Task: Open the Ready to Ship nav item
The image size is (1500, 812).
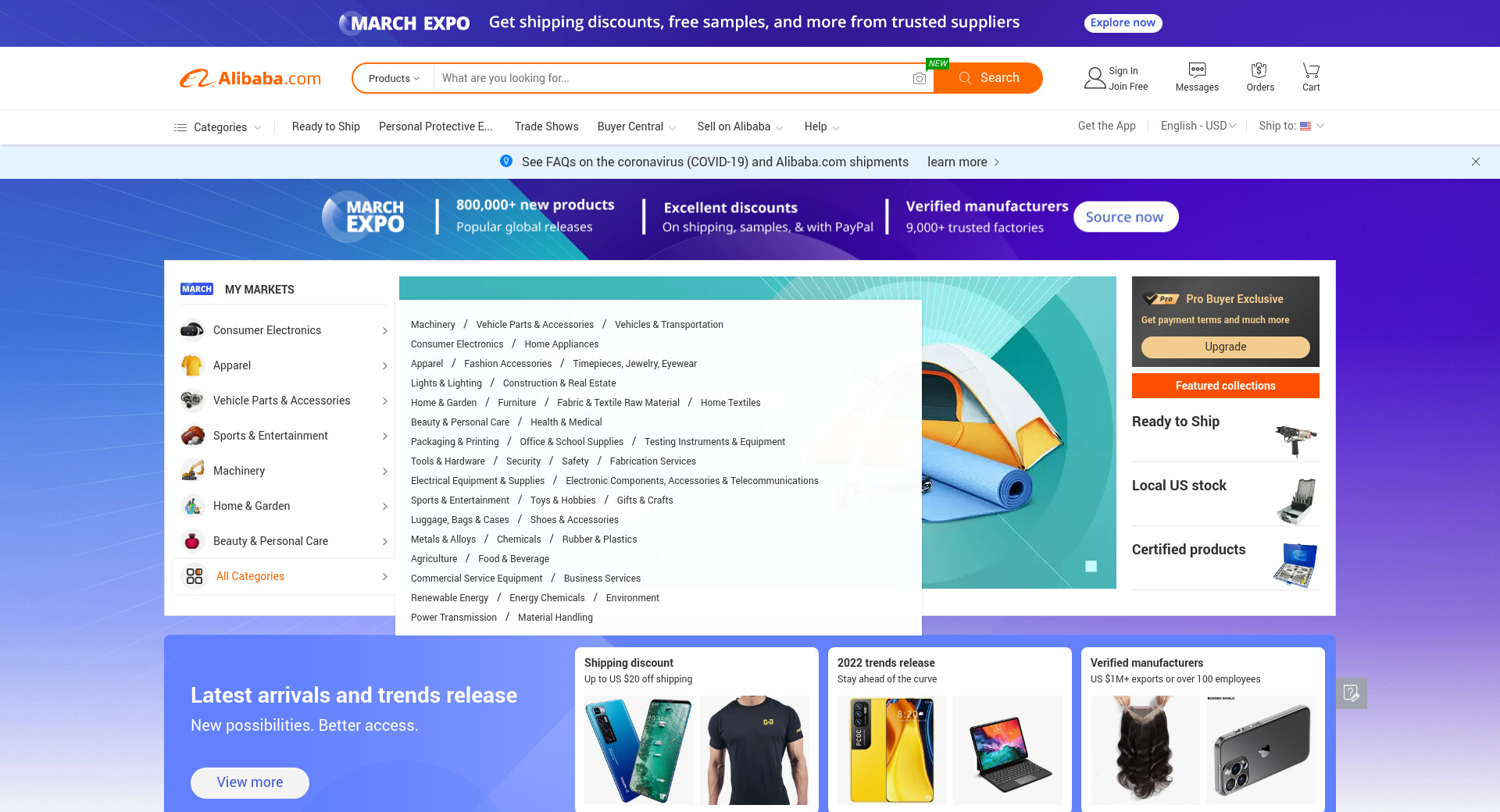Action: 326,126
